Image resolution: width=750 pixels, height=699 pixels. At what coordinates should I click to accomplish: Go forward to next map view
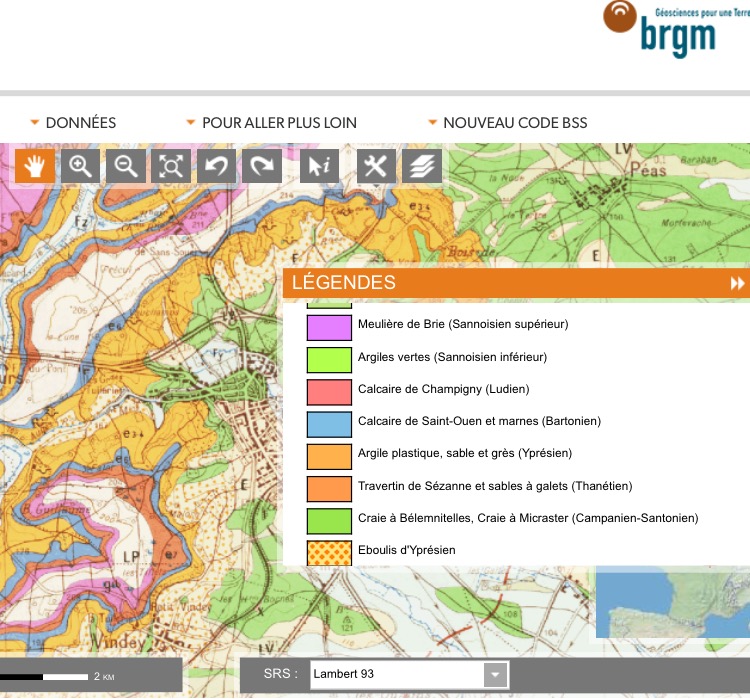tap(261, 166)
